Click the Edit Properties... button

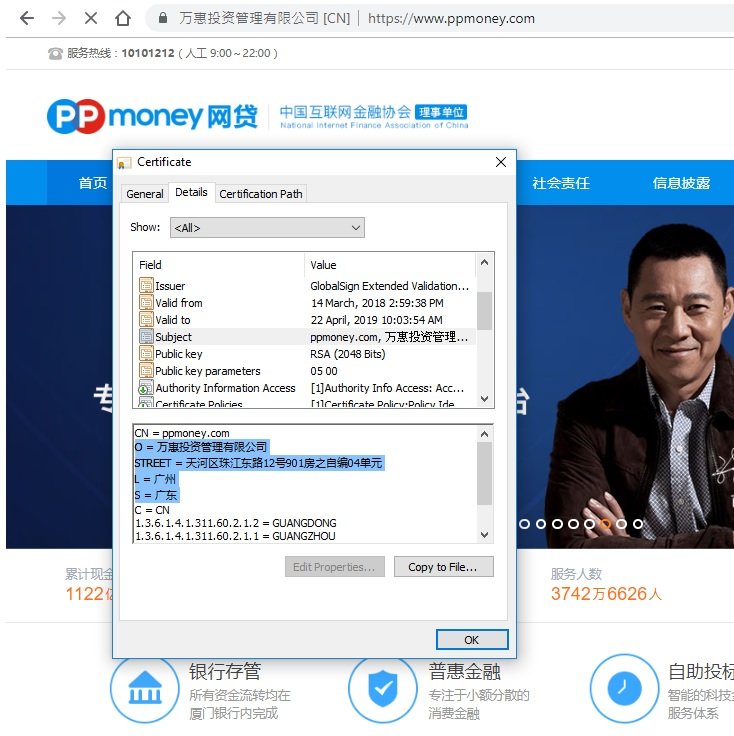click(x=335, y=567)
